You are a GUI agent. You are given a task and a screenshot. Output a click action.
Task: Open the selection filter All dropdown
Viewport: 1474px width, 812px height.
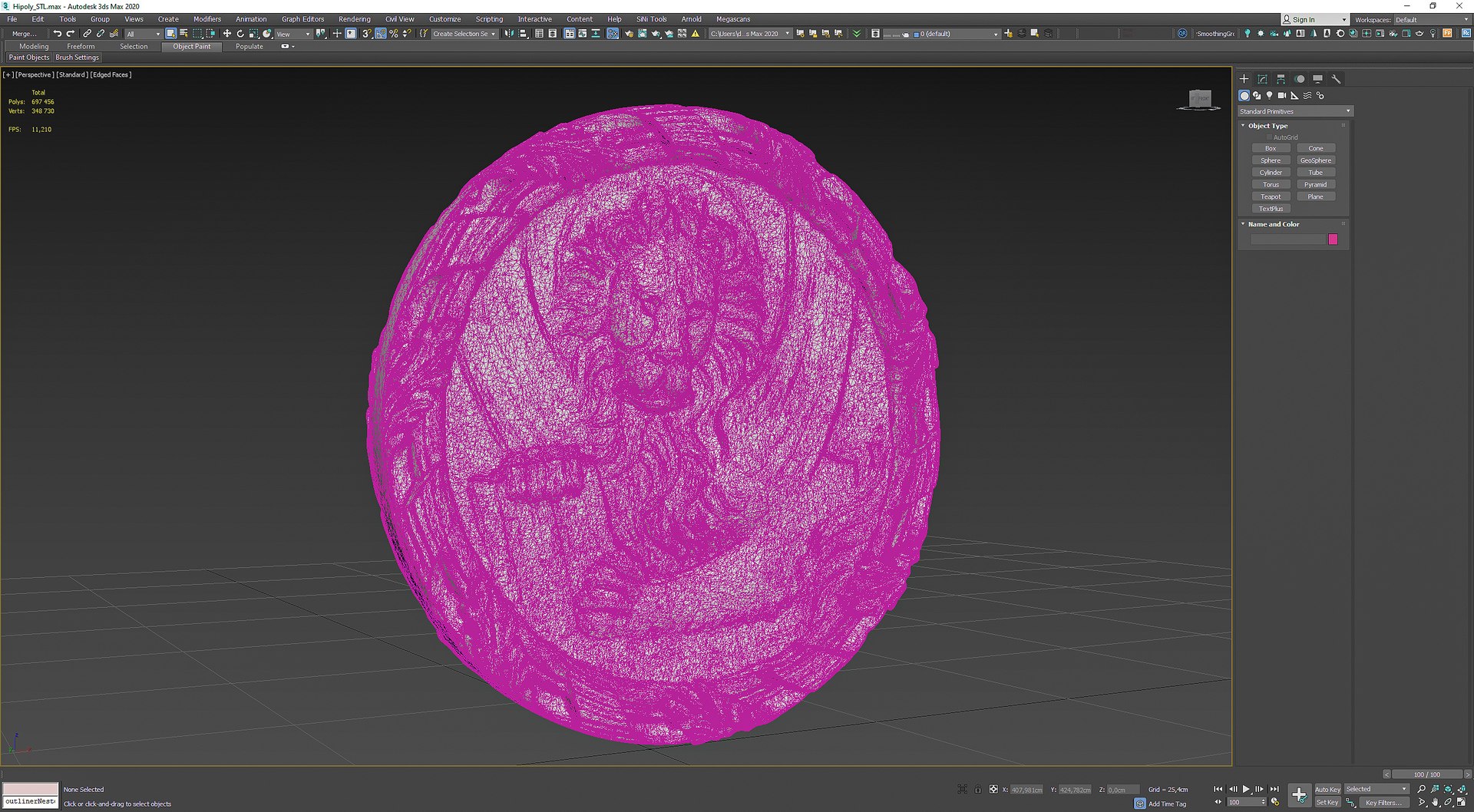coord(144,34)
